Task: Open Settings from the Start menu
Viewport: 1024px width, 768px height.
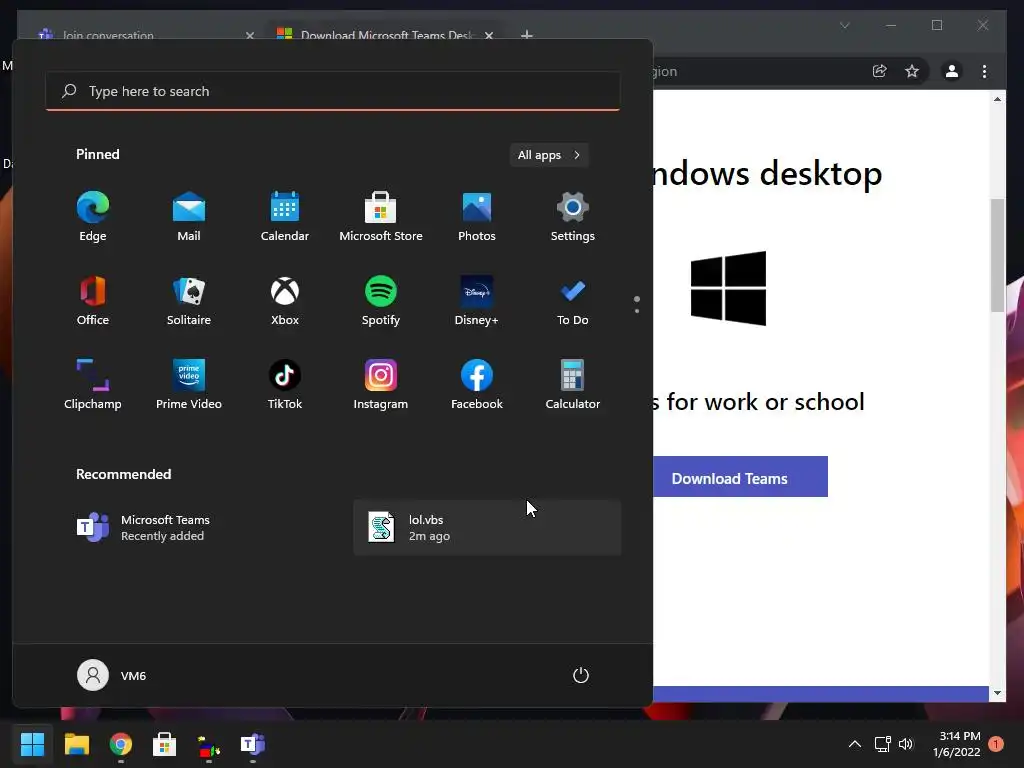Action: click(x=573, y=217)
